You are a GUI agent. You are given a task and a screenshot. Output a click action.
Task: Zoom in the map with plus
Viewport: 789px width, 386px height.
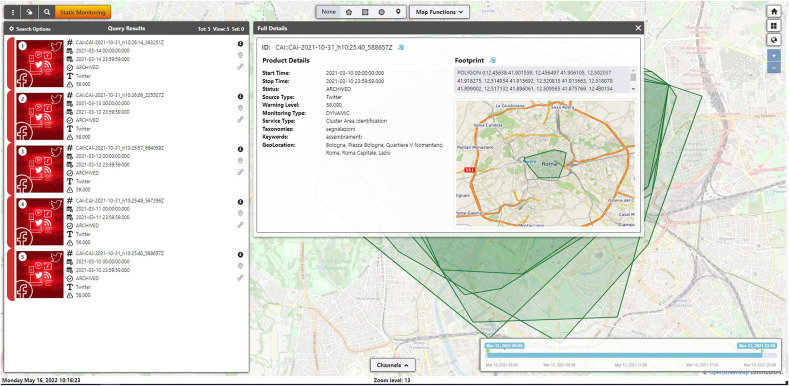coord(774,56)
